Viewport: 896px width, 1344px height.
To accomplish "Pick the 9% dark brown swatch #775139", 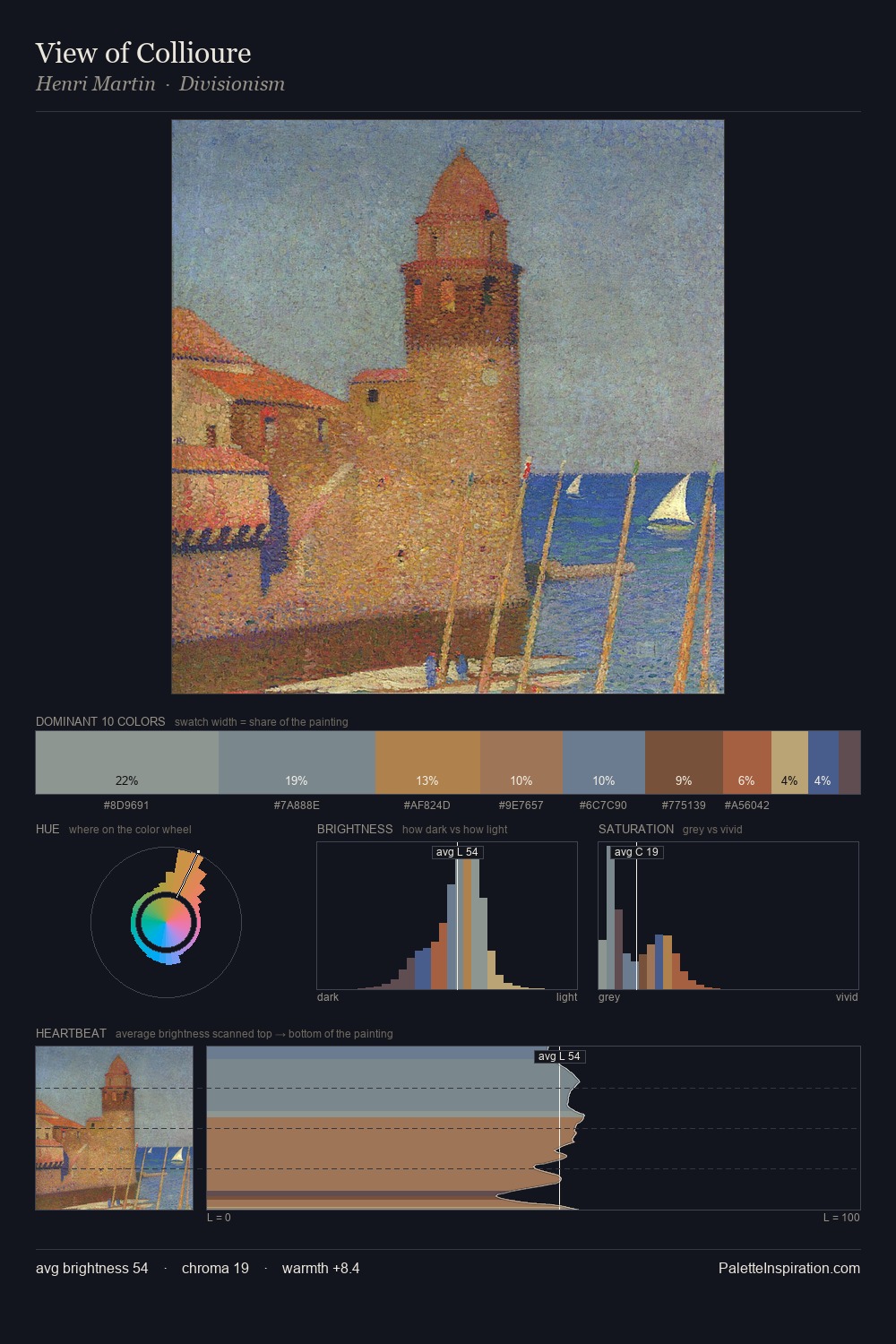I will coord(684,762).
